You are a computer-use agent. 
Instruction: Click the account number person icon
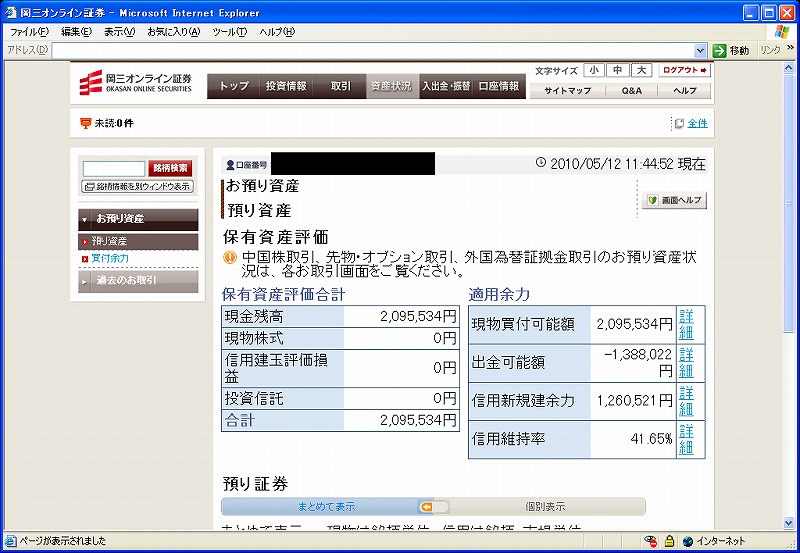point(230,164)
